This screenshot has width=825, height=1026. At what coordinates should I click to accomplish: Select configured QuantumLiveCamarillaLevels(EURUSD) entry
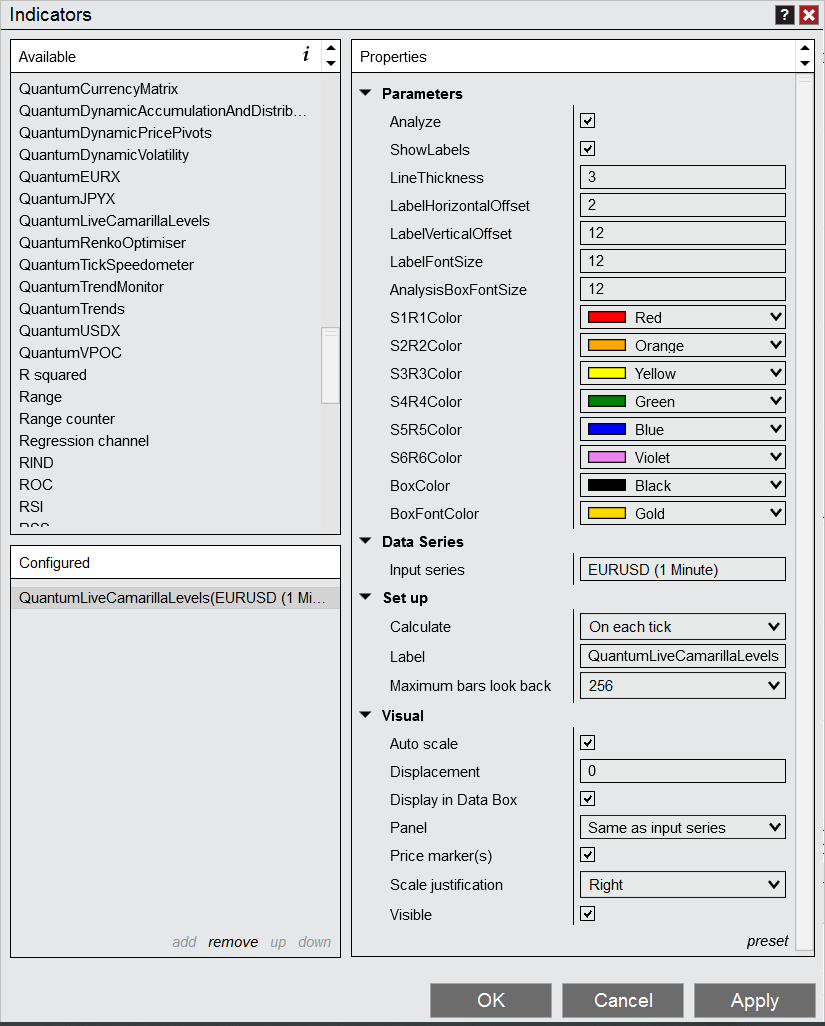[175, 598]
